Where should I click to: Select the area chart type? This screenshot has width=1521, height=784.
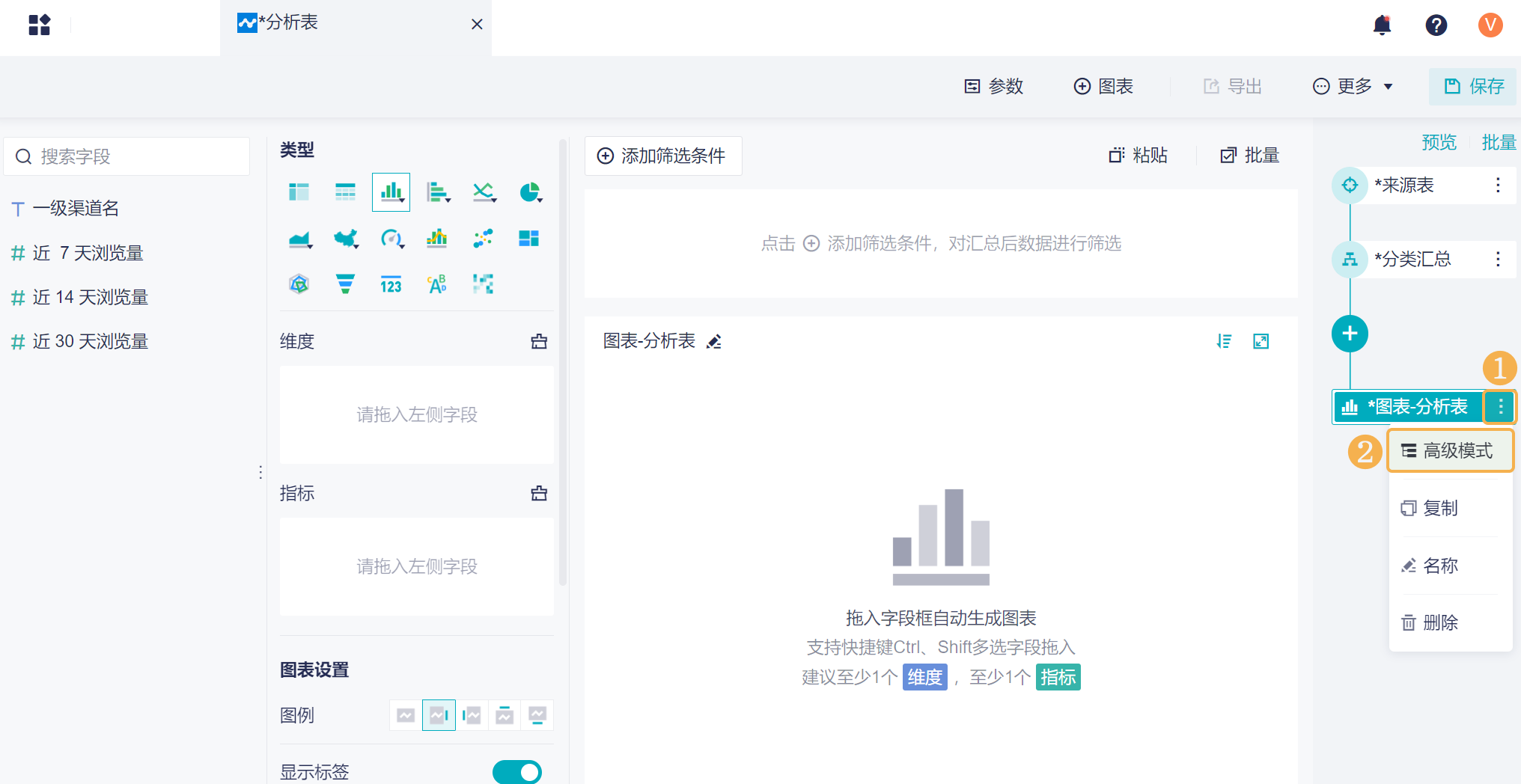299,239
